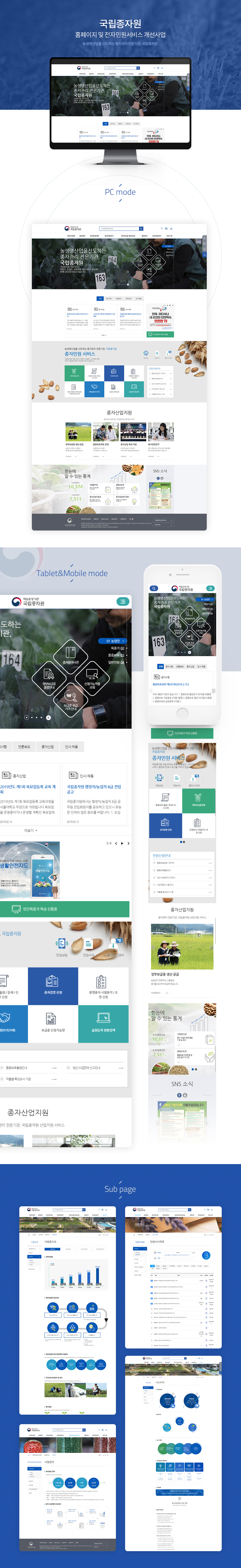The height and width of the screenshot is (1568, 241).
Task: Click 보급종 신청가능량 tile in tablet mockup
Action: click(x=53, y=1024)
